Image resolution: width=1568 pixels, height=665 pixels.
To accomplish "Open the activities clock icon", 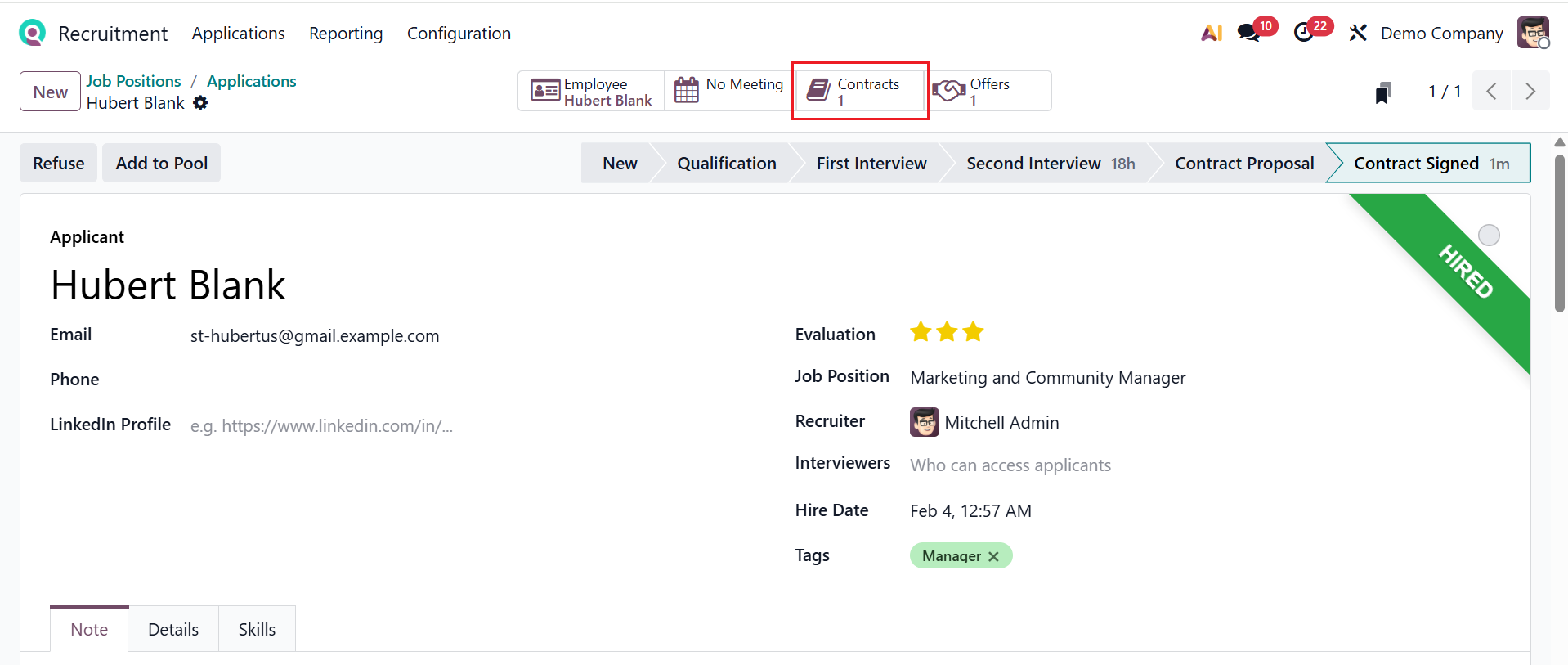I will coord(1304,33).
